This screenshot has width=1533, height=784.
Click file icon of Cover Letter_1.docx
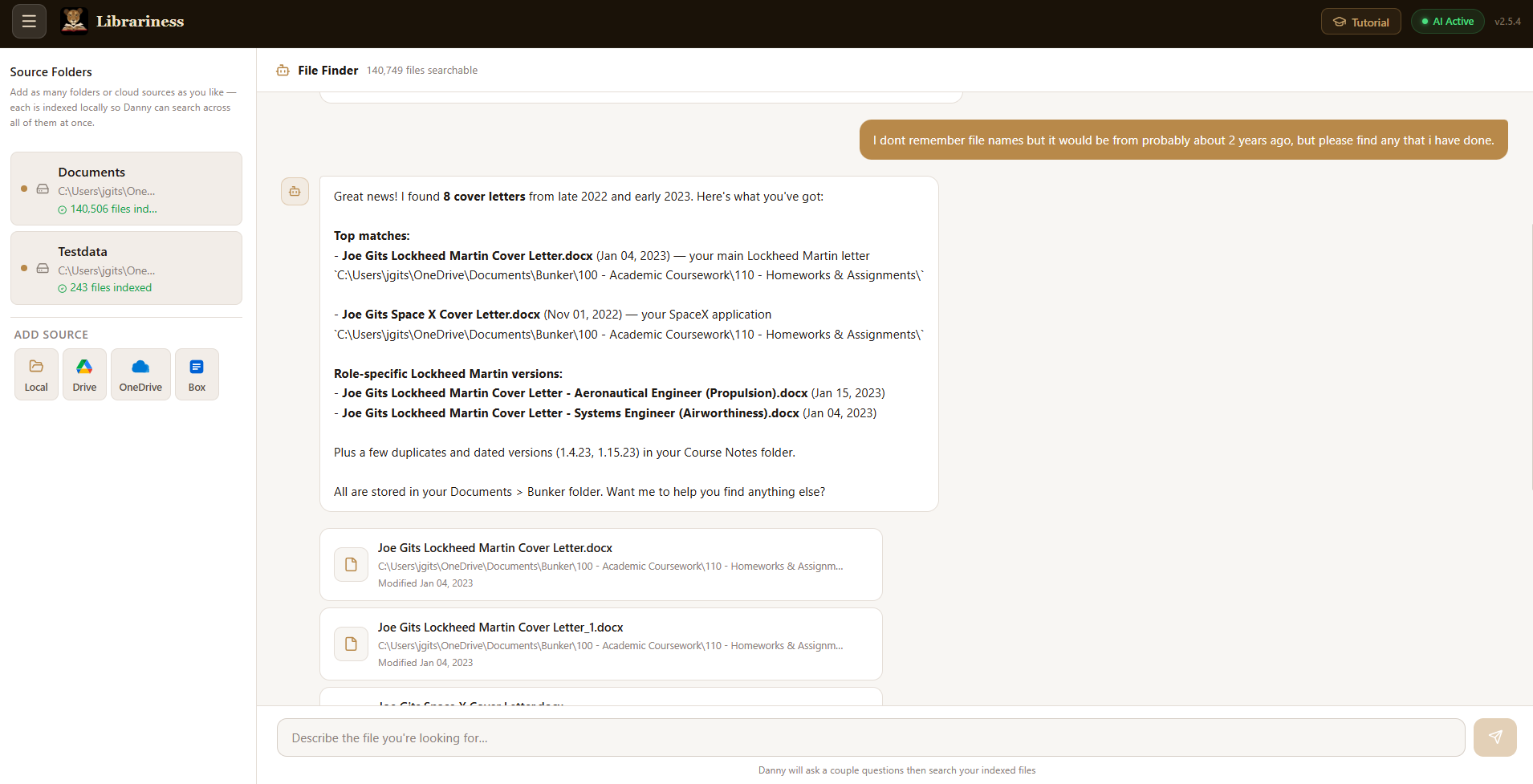[x=351, y=644]
